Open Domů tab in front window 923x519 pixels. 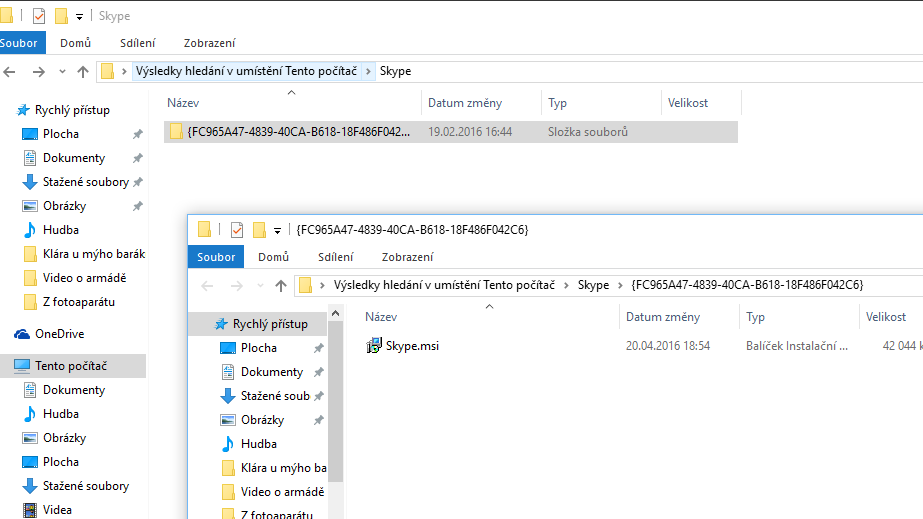273,257
